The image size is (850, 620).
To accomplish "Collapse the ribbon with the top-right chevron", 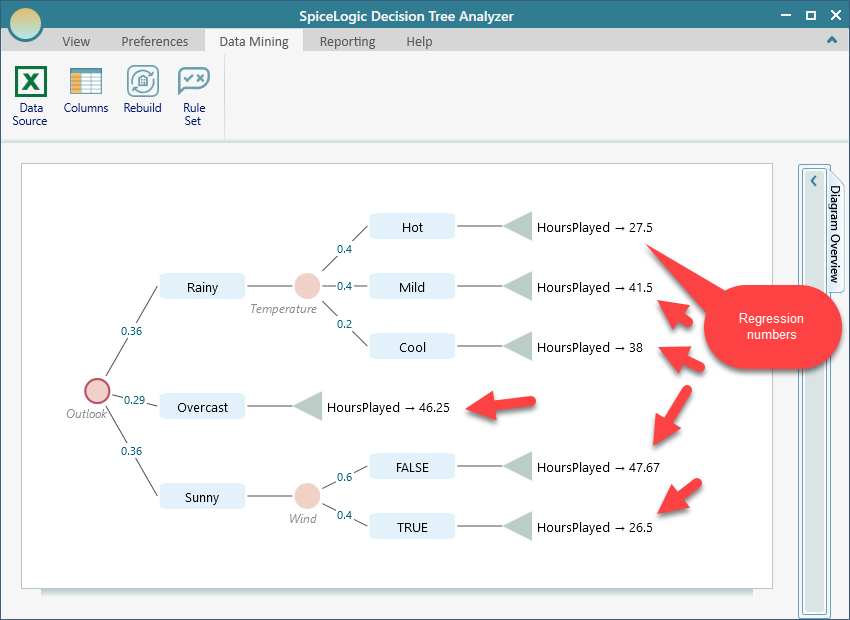I will 831,41.
